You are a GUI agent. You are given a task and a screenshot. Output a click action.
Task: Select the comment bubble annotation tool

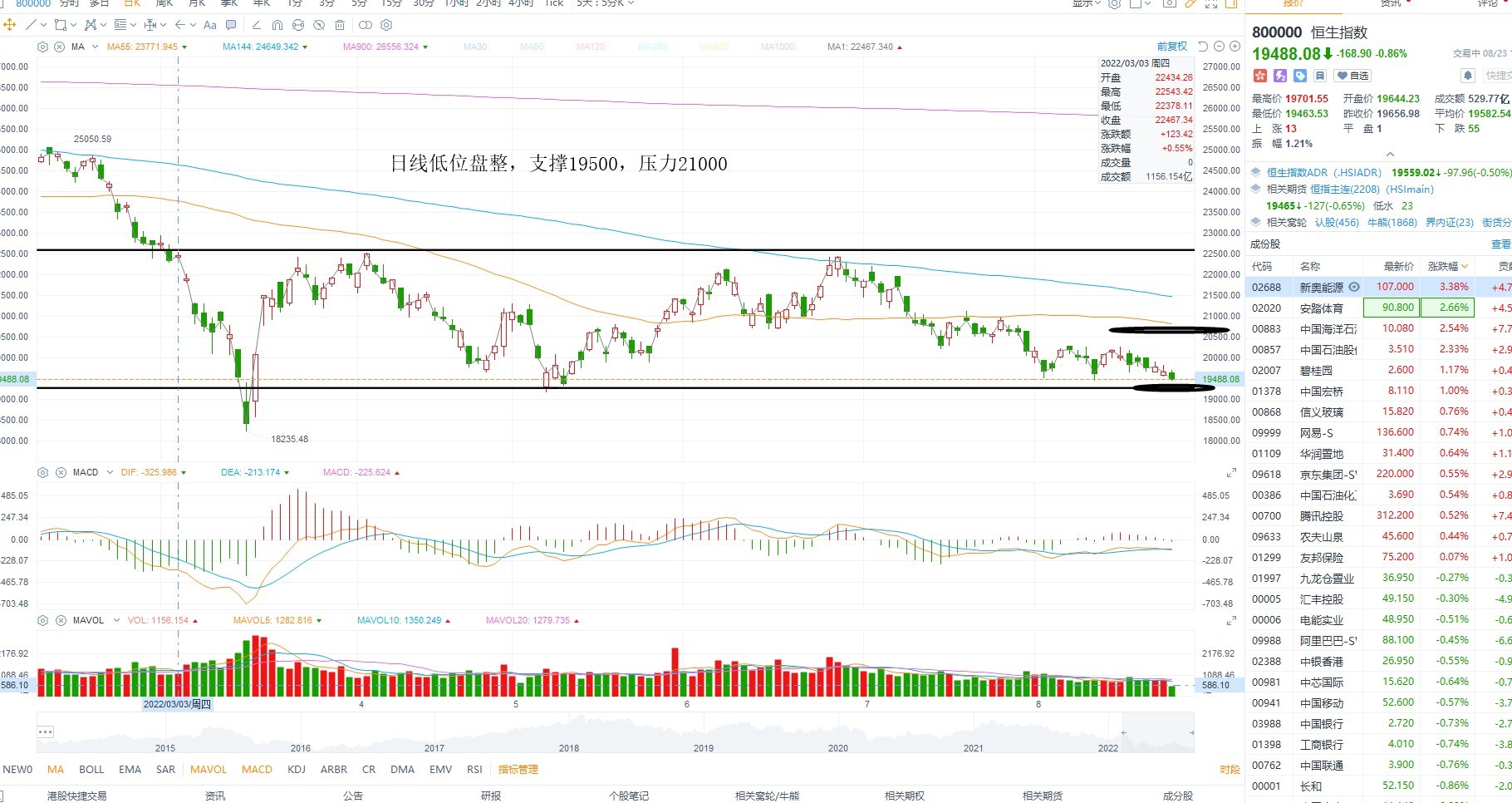click(231, 25)
